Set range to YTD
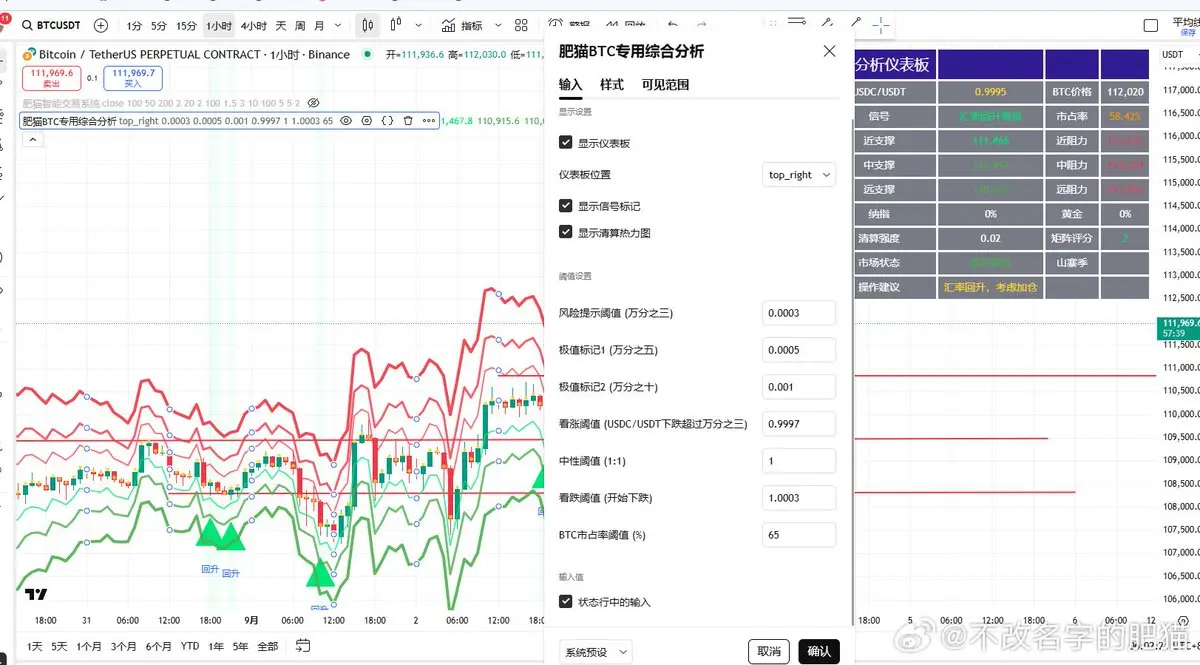1200x665 pixels. (x=190, y=646)
